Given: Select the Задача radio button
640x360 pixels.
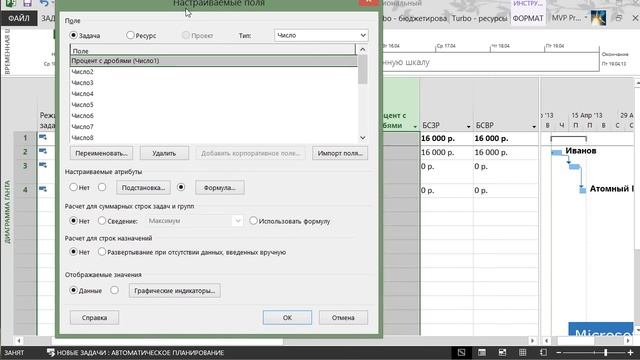Looking at the screenshot, I should (x=73, y=36).
